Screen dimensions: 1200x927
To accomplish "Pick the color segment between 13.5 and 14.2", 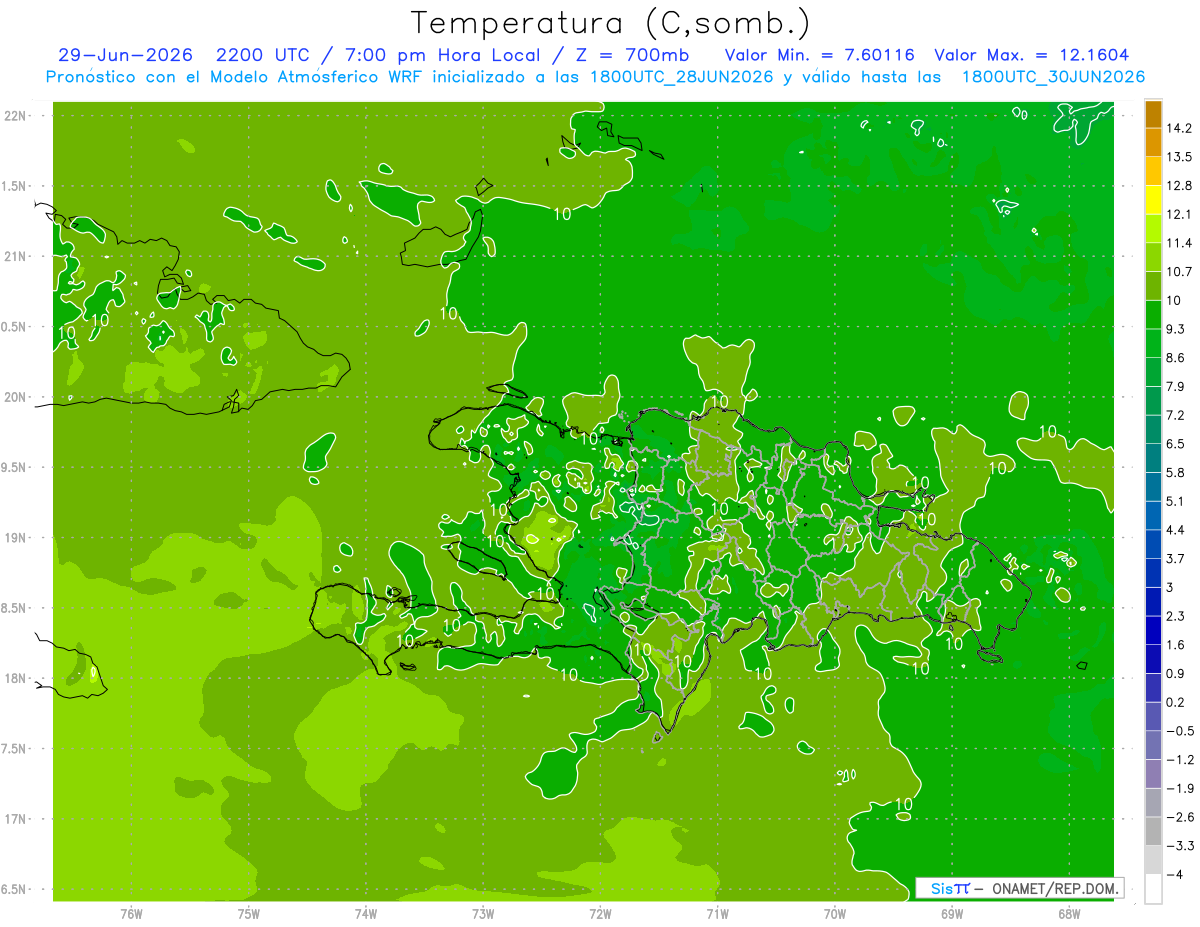I will tap(1153, 143).
